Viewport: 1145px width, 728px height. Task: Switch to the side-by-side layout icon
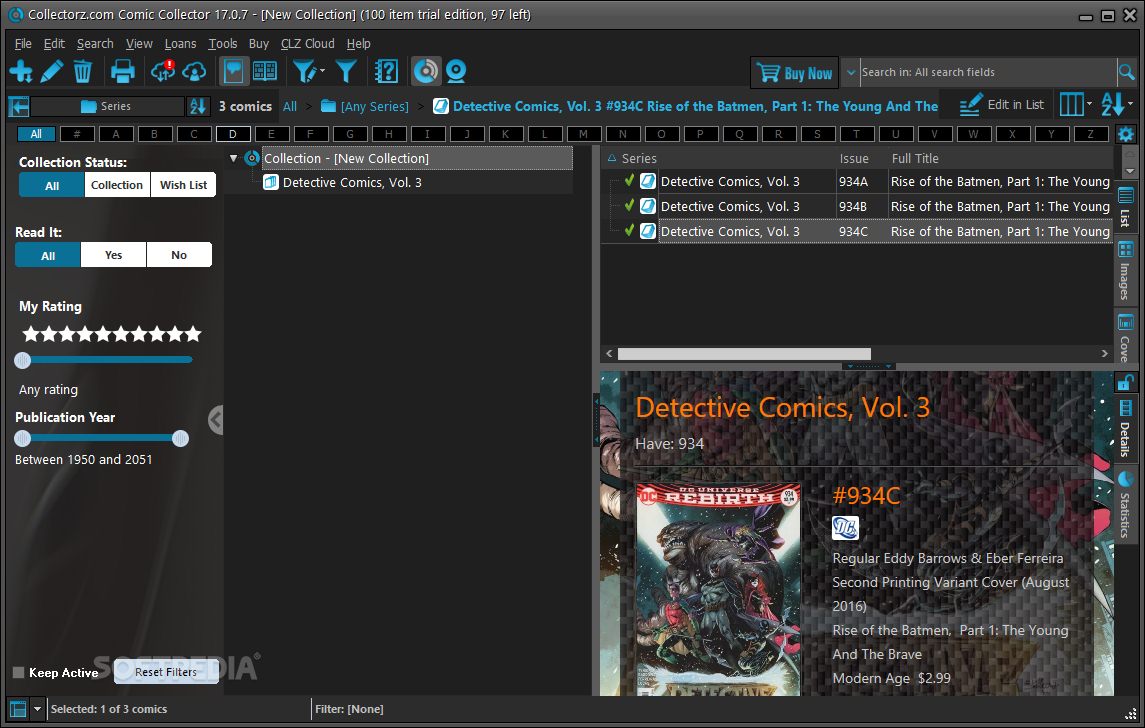[x=264, y=72]
